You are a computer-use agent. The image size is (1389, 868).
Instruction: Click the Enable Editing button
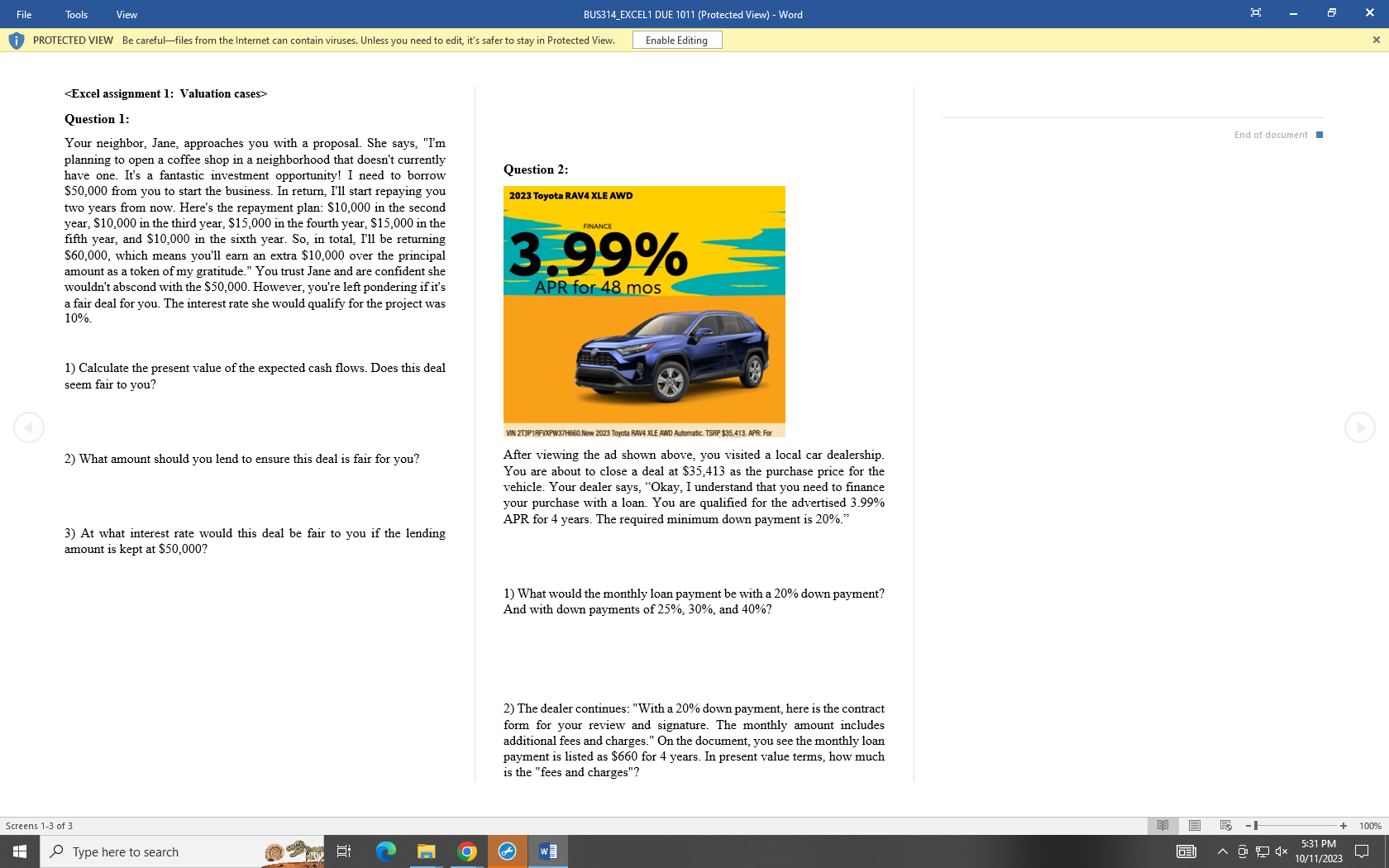[676, 40]
